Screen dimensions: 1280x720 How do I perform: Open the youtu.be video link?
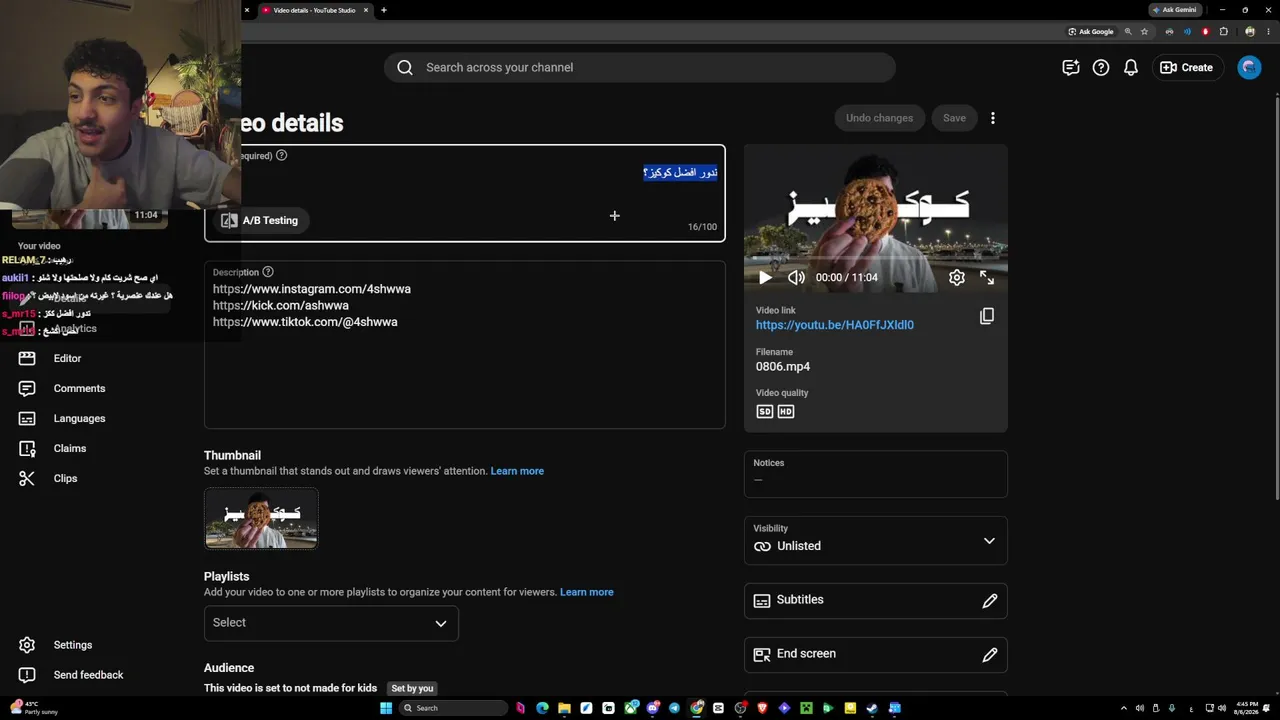point(835,325)
